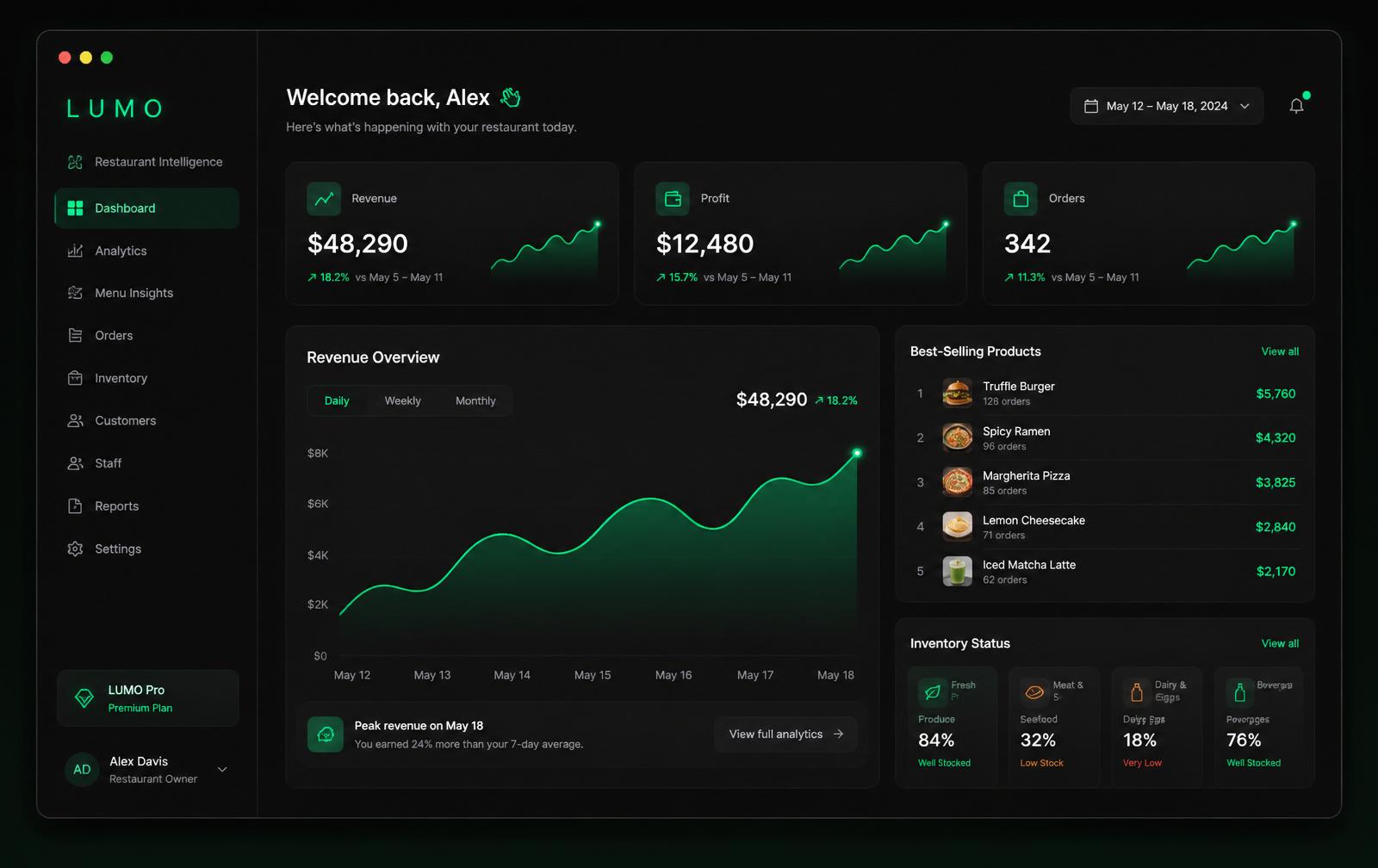The height and width of the screenshot is (868, 1378).
Task: Click the 32% Low Stock value
Action: tap(1038, 741)
